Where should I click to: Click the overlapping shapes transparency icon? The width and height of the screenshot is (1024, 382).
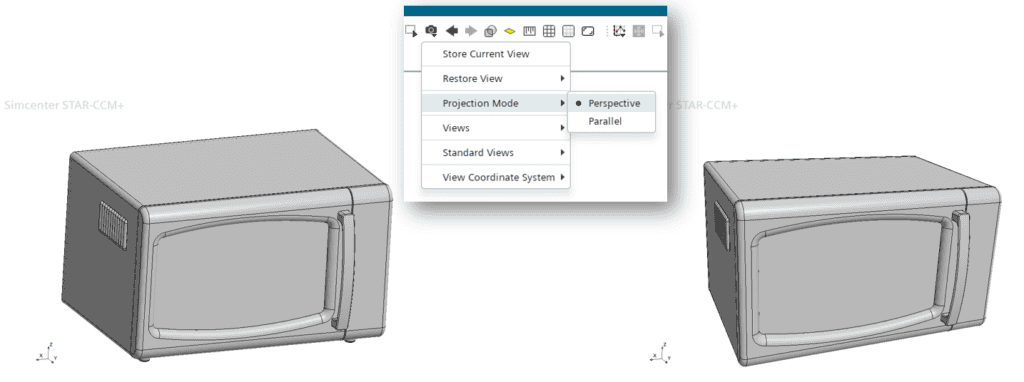coord(490,31)
